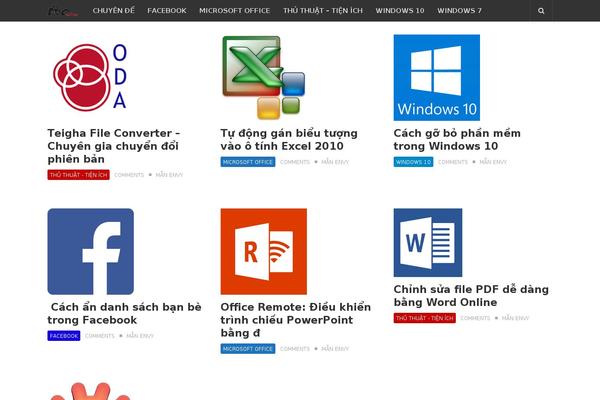
Task: Click the partially visible orange splat thumbnail
Action: tap(91, 391)
